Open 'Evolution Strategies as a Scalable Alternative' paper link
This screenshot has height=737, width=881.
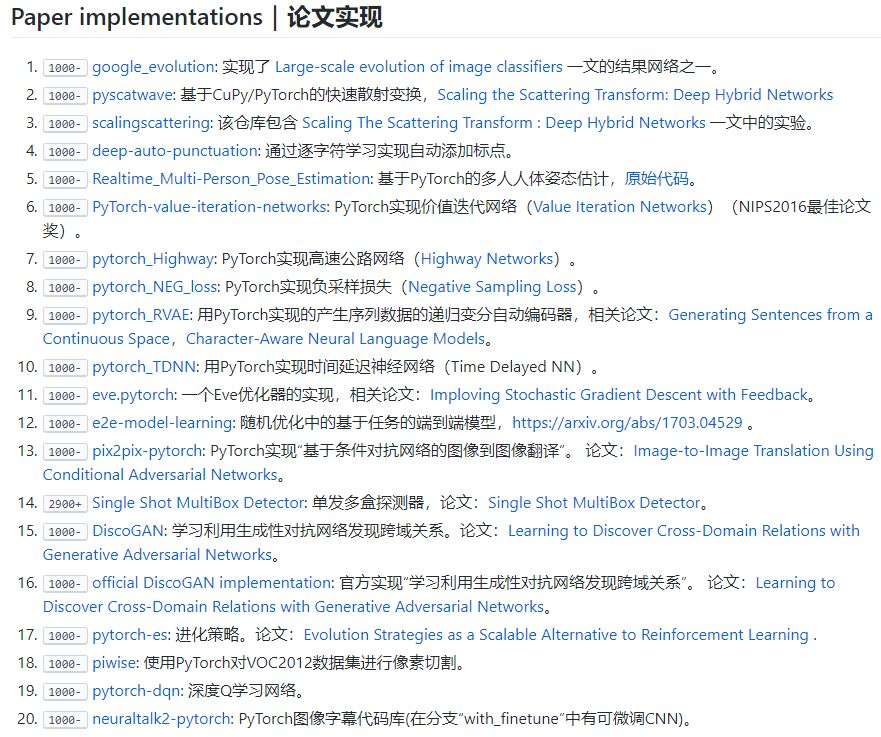(556, 635)
